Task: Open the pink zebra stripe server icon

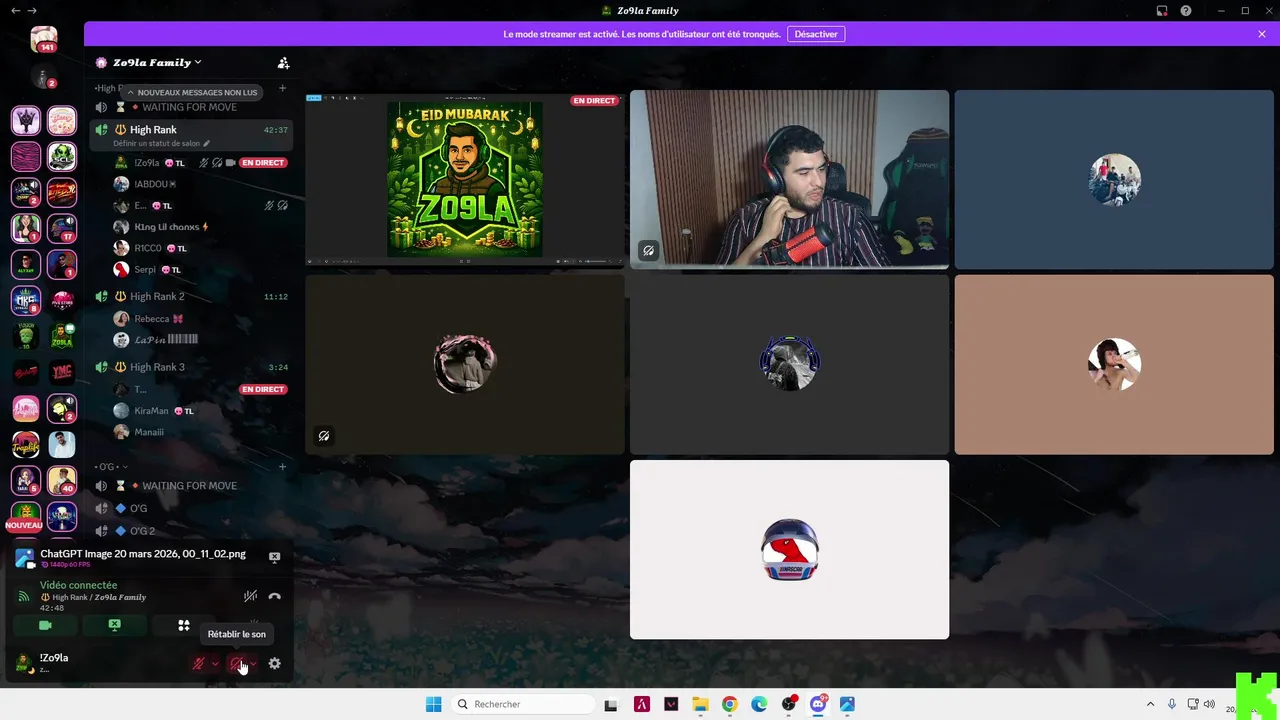Action: point(26,156)
